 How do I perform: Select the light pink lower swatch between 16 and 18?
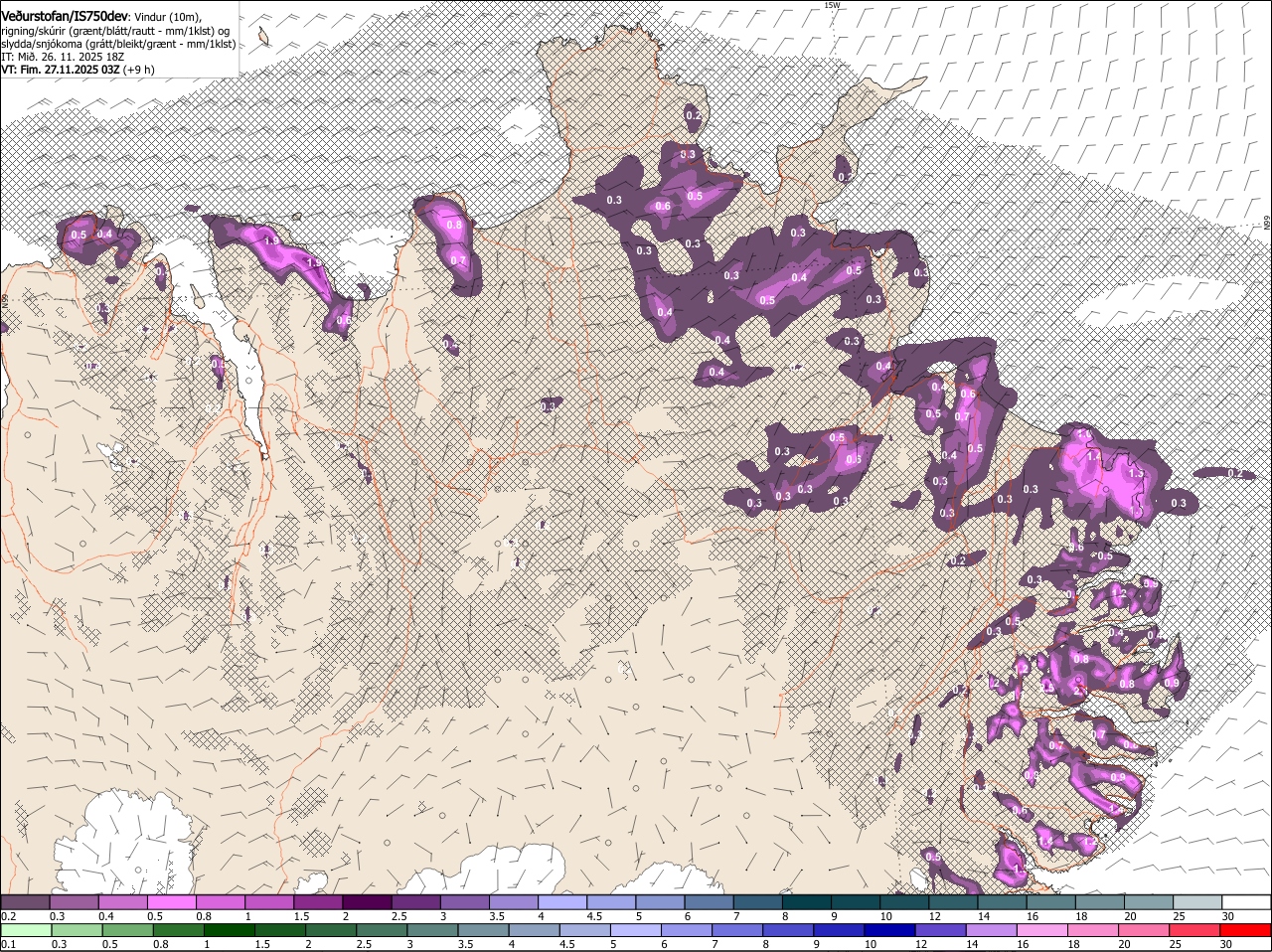(1041, 930)
